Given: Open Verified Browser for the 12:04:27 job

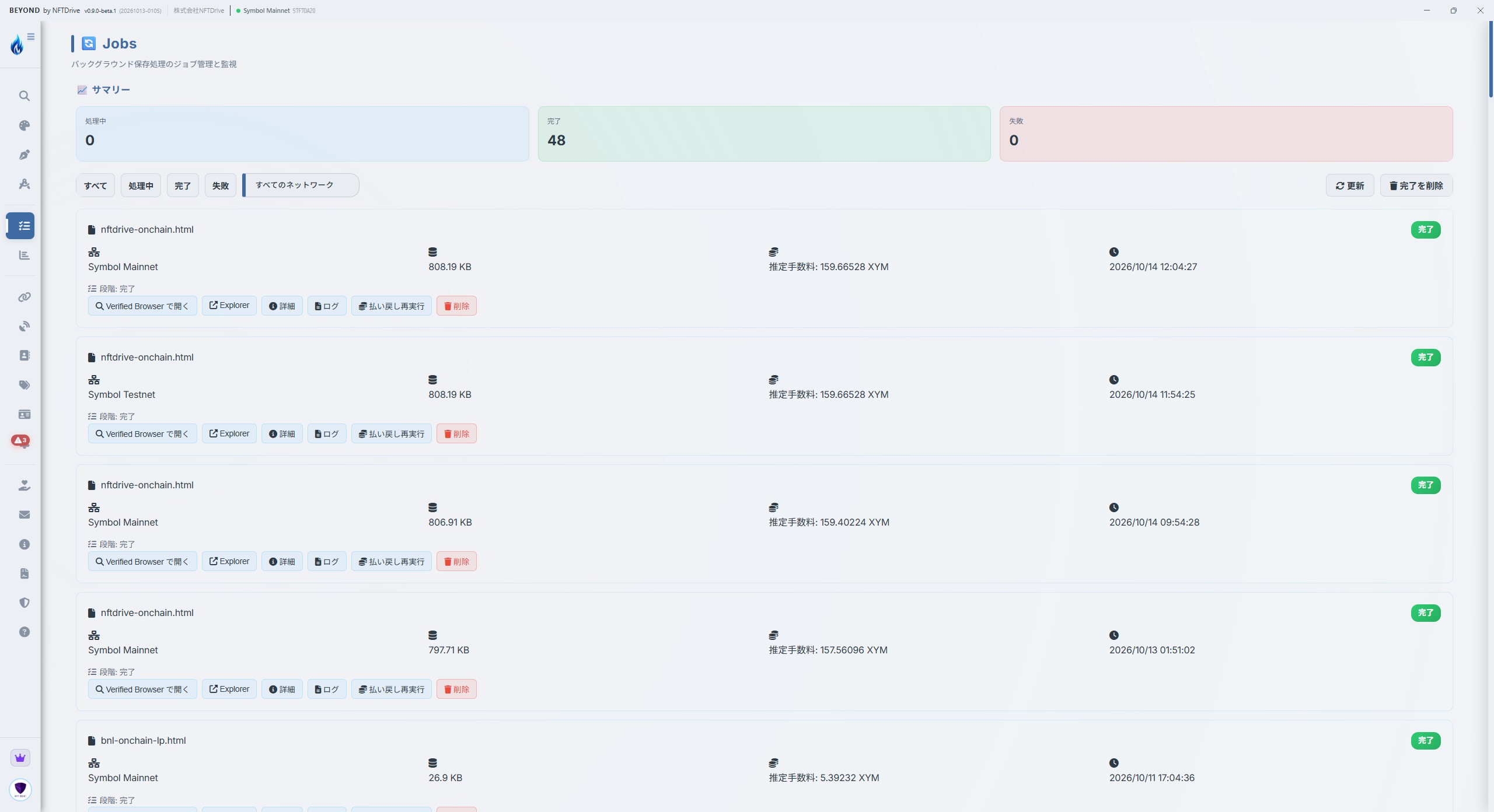Looking at the screenshot, I should coord(142,306).
